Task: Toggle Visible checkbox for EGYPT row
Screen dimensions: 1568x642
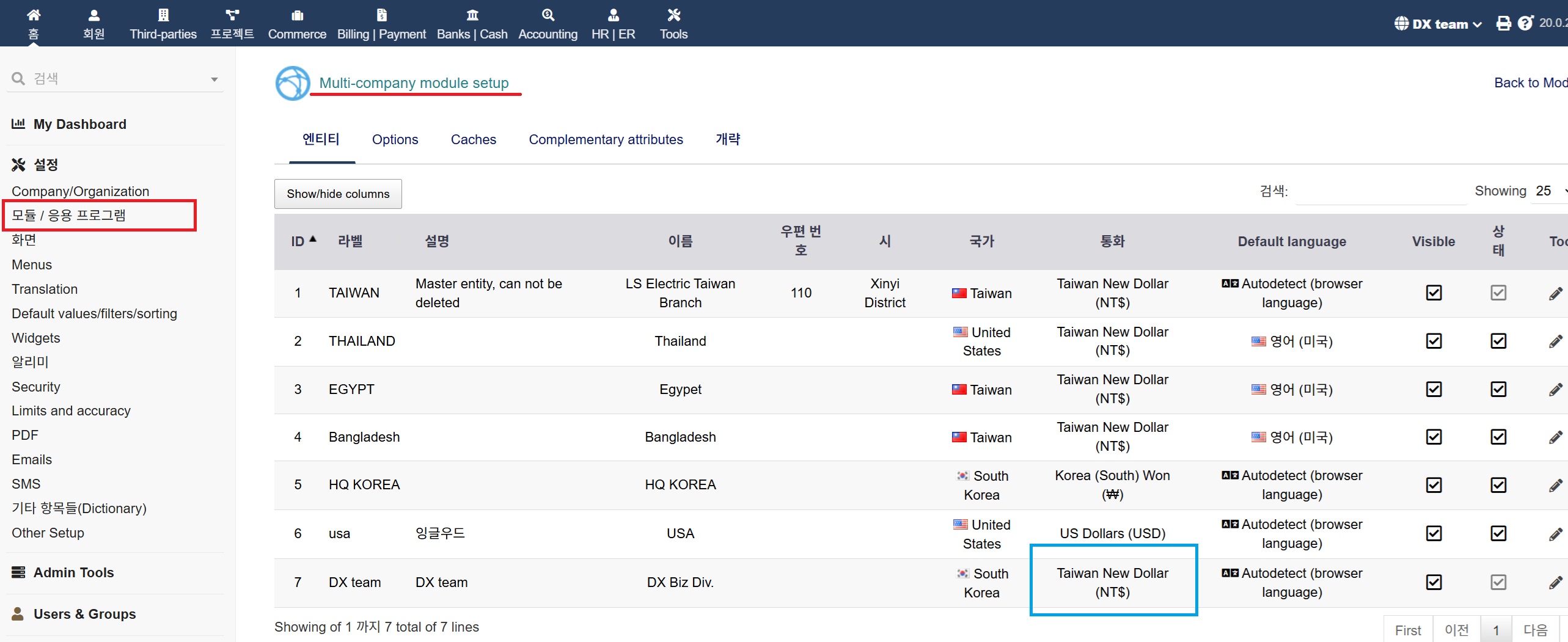Action: tap(1434, 389)
